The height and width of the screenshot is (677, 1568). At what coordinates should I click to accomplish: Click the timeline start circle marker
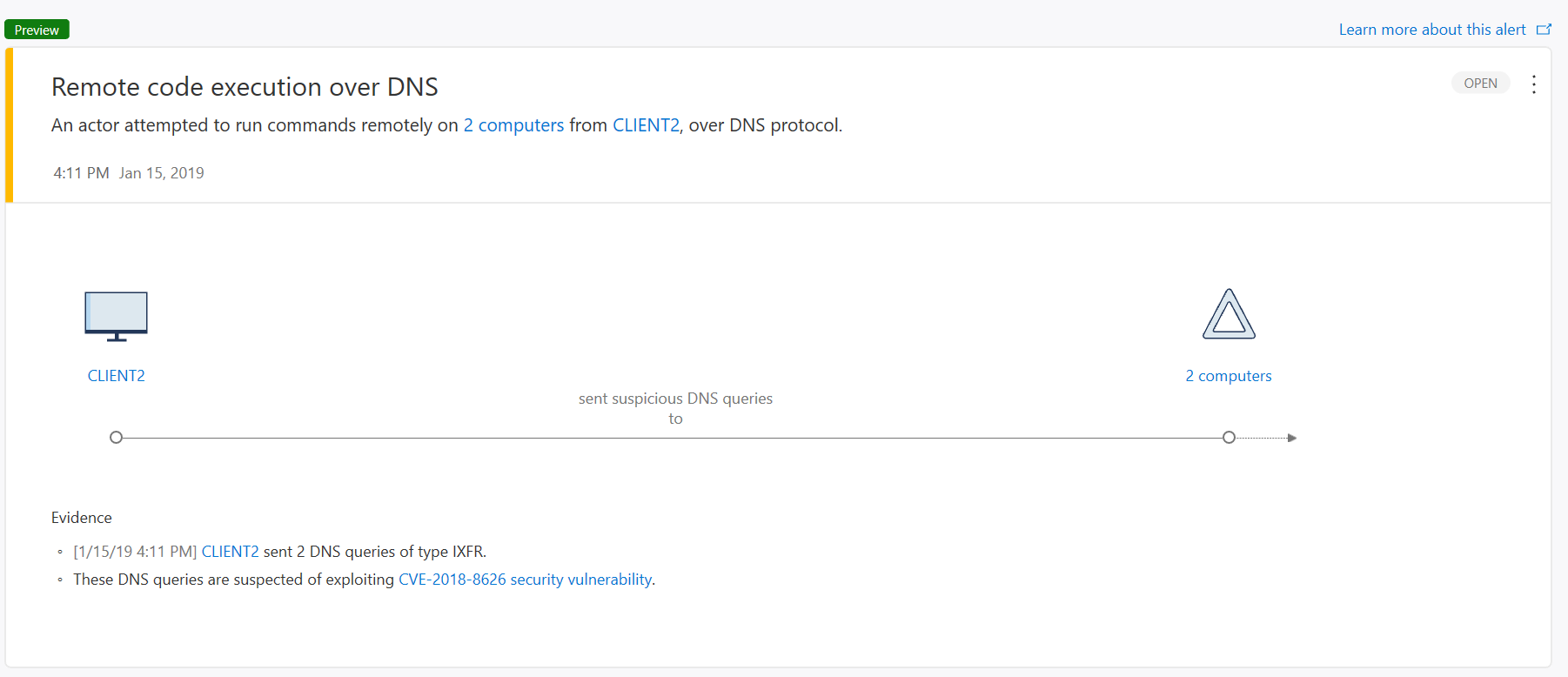click(117, 437)
